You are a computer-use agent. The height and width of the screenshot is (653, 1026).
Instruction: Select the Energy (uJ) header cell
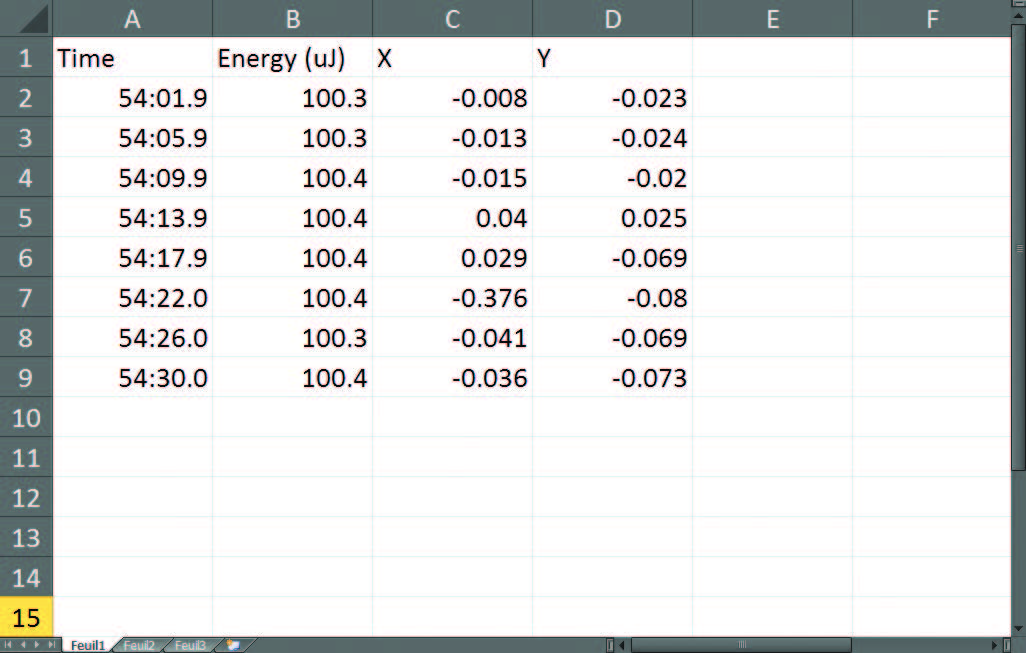pos(292,59)
